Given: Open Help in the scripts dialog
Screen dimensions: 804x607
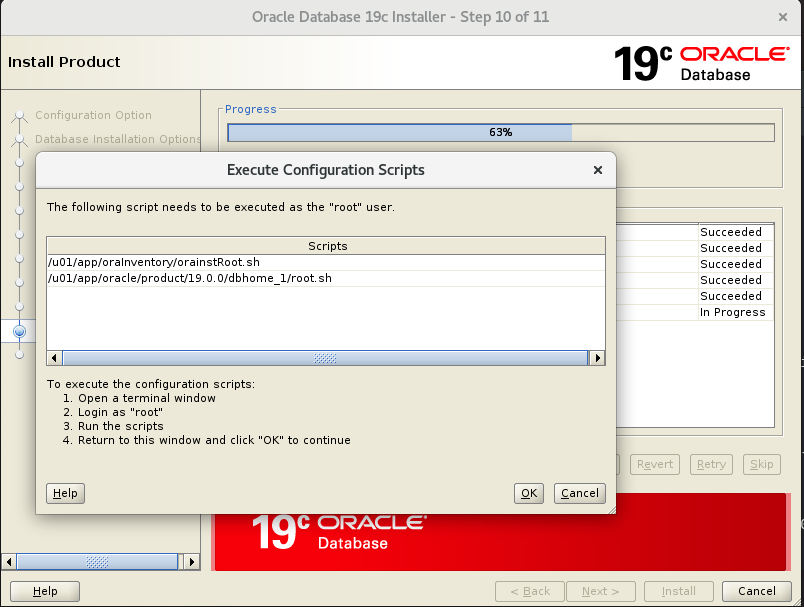Looking at the screenshot, I should pyautogui.click(x=65, y=493).
